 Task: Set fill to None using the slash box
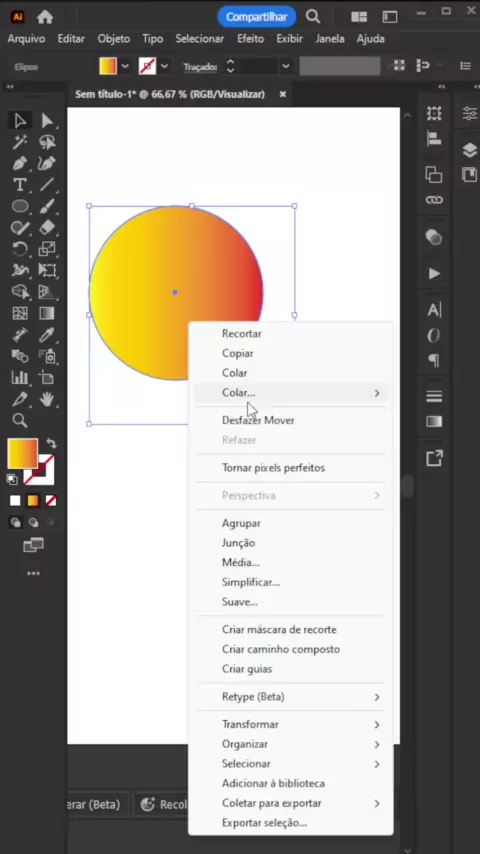coord(51,500)
